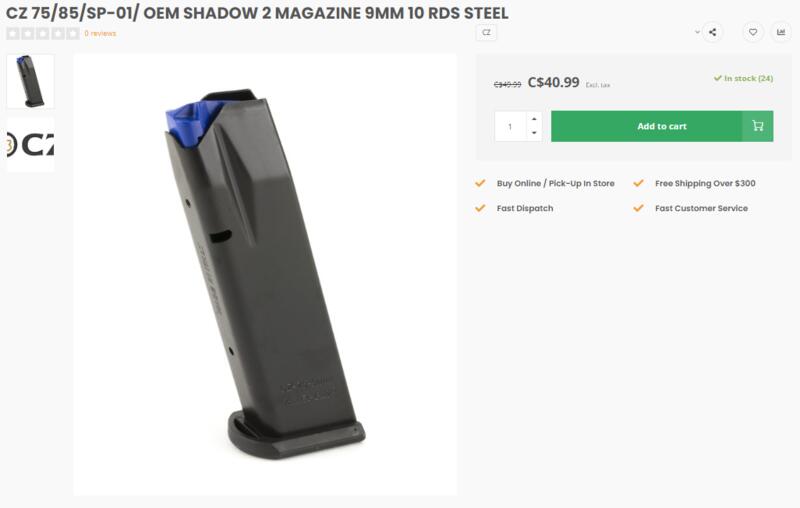Select the magazine thumbnail image

coord(30,81)
